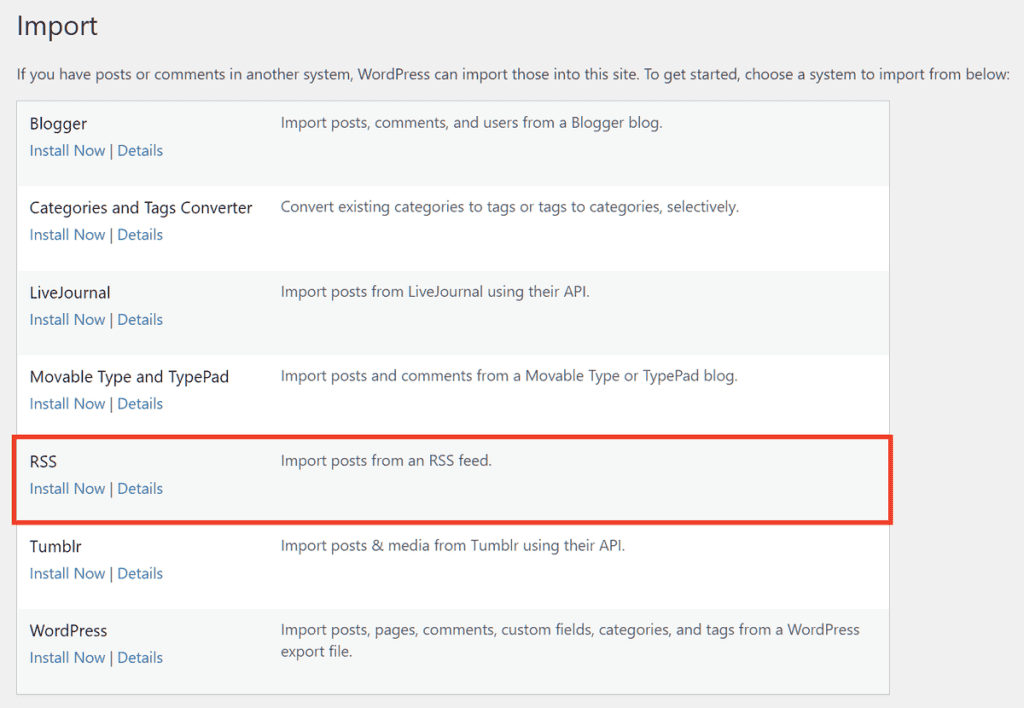Click the Blogger importer name

(x=58, y=124)
